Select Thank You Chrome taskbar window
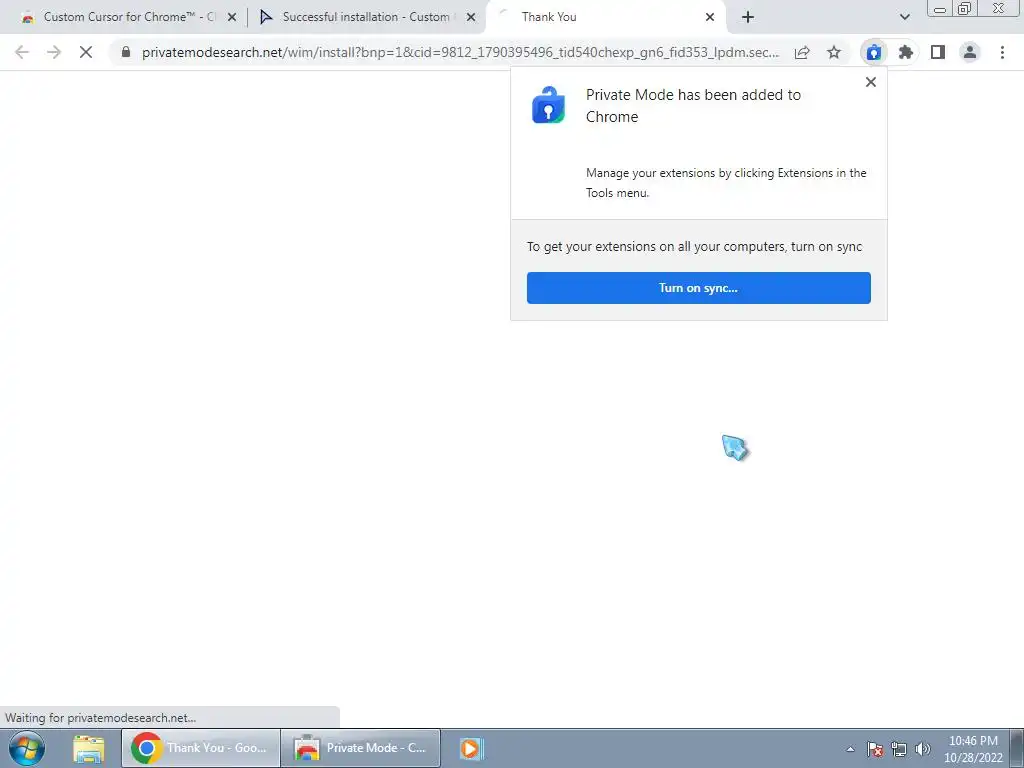 pyautogui.click(x=200, y=748)
